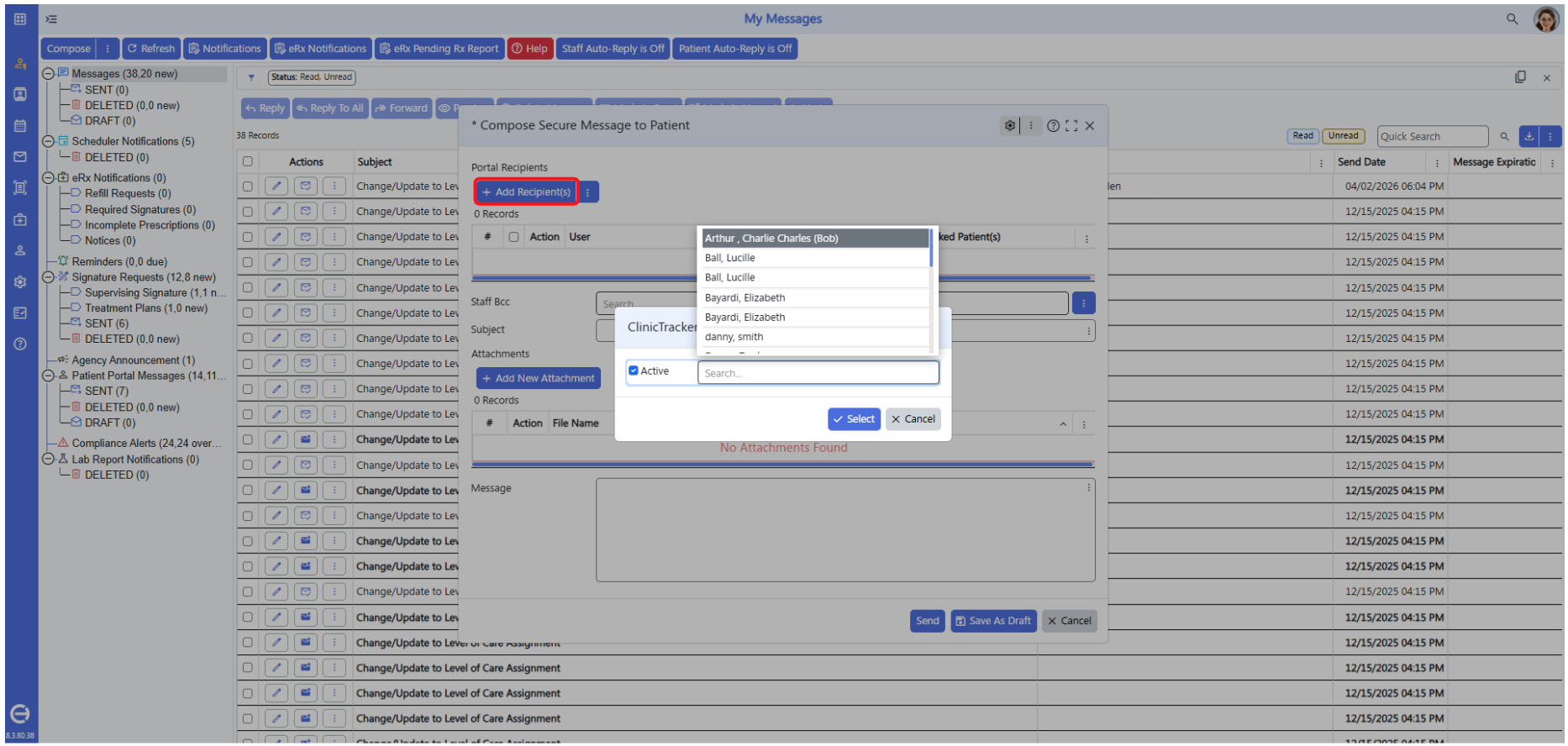Check the select-all box in recipients table
The width and height of the screenshot is (1568, 746).
click(513, 237)
